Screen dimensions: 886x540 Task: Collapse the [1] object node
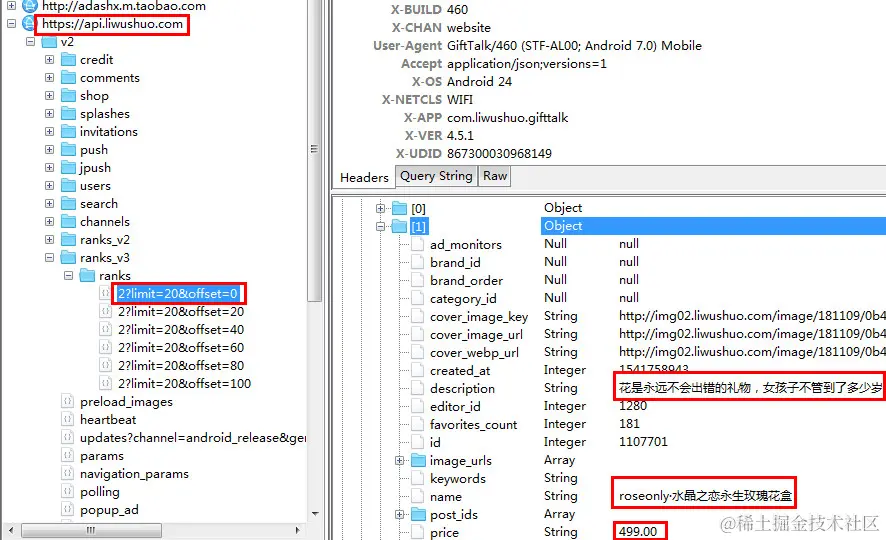coord(380,227)
